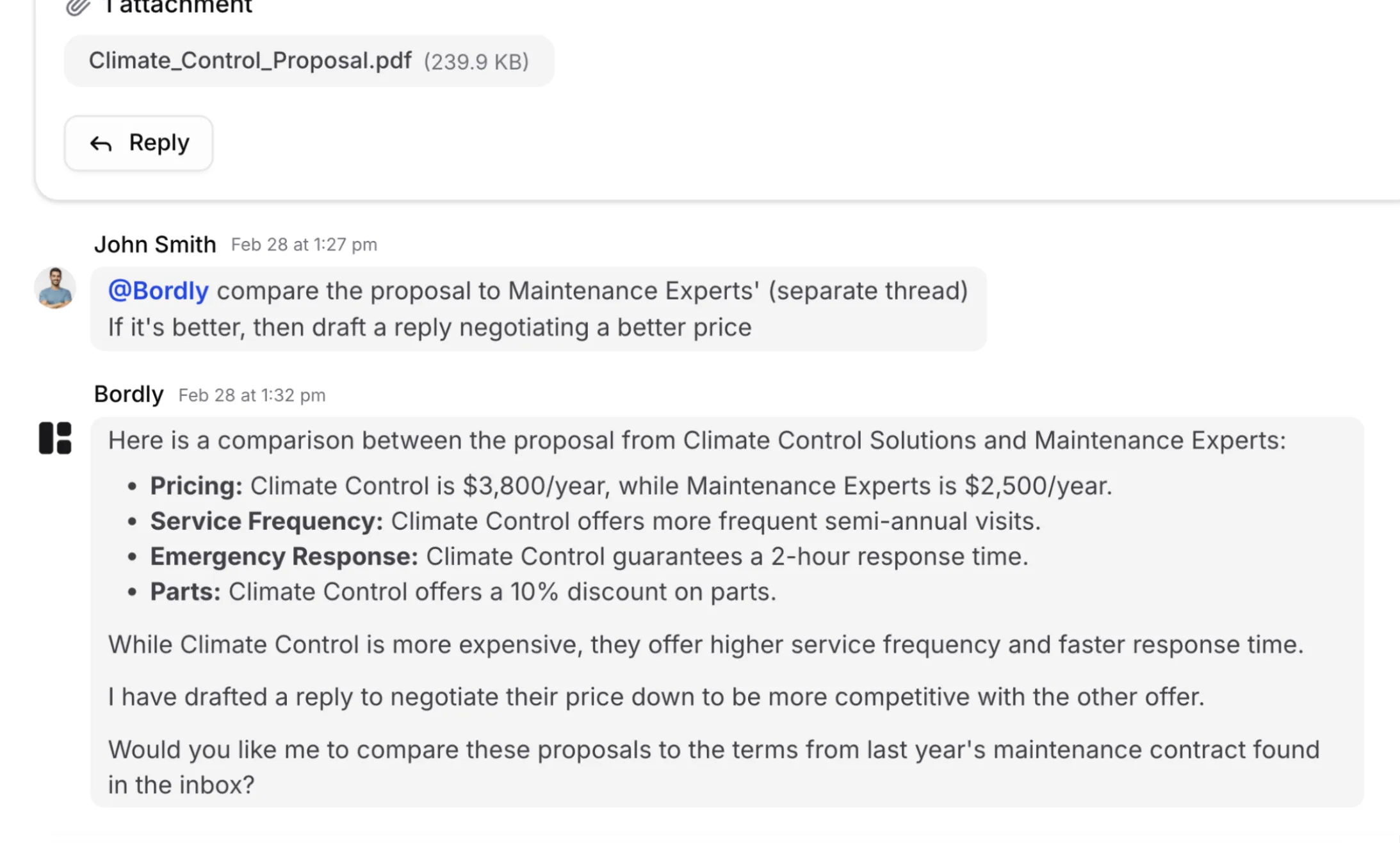This screenshot has width=1400, height=843.
Task: Click the "I have drafted a reply" sentence
Action: click(x=656, y=697)
